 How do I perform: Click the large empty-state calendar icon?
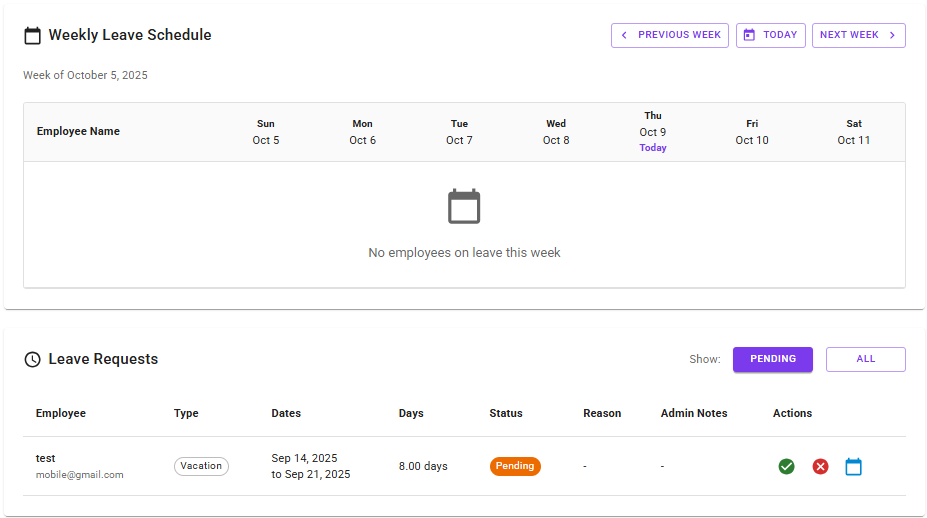[464, 207]
